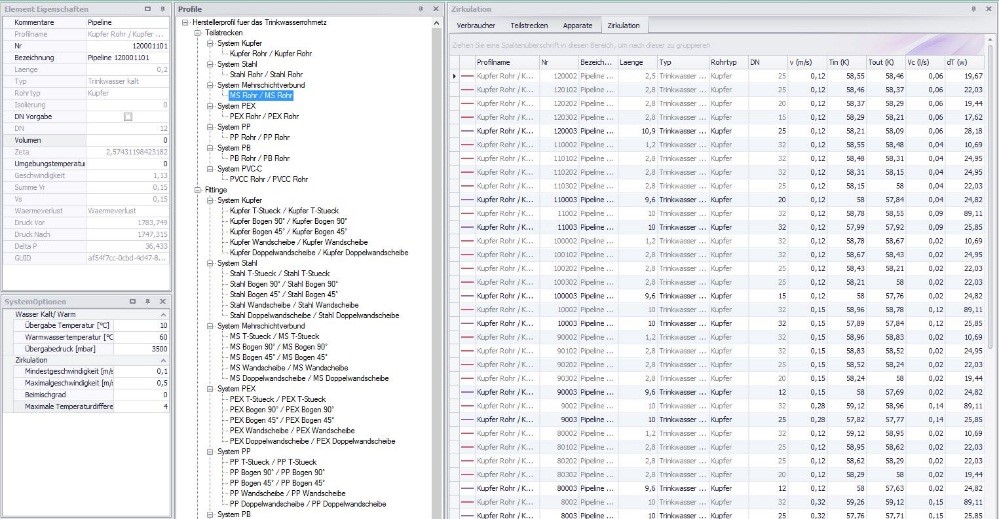Viewport: 999px width, 519px height.
Task: Click the Profile tree scroll-up arrow
Action: pos(436,23)
